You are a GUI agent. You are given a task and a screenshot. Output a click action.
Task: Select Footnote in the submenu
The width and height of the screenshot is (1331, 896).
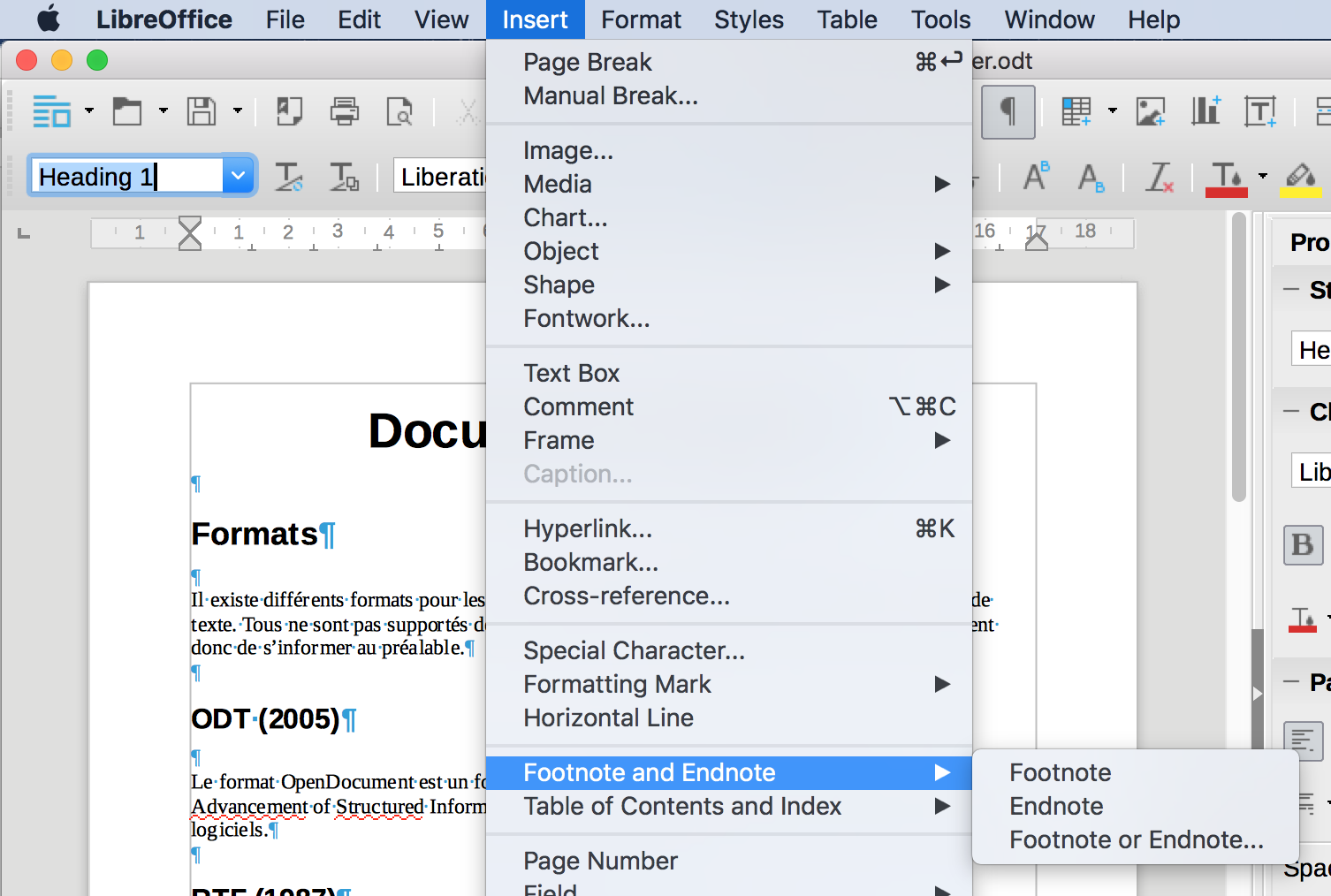(1136, 772)
